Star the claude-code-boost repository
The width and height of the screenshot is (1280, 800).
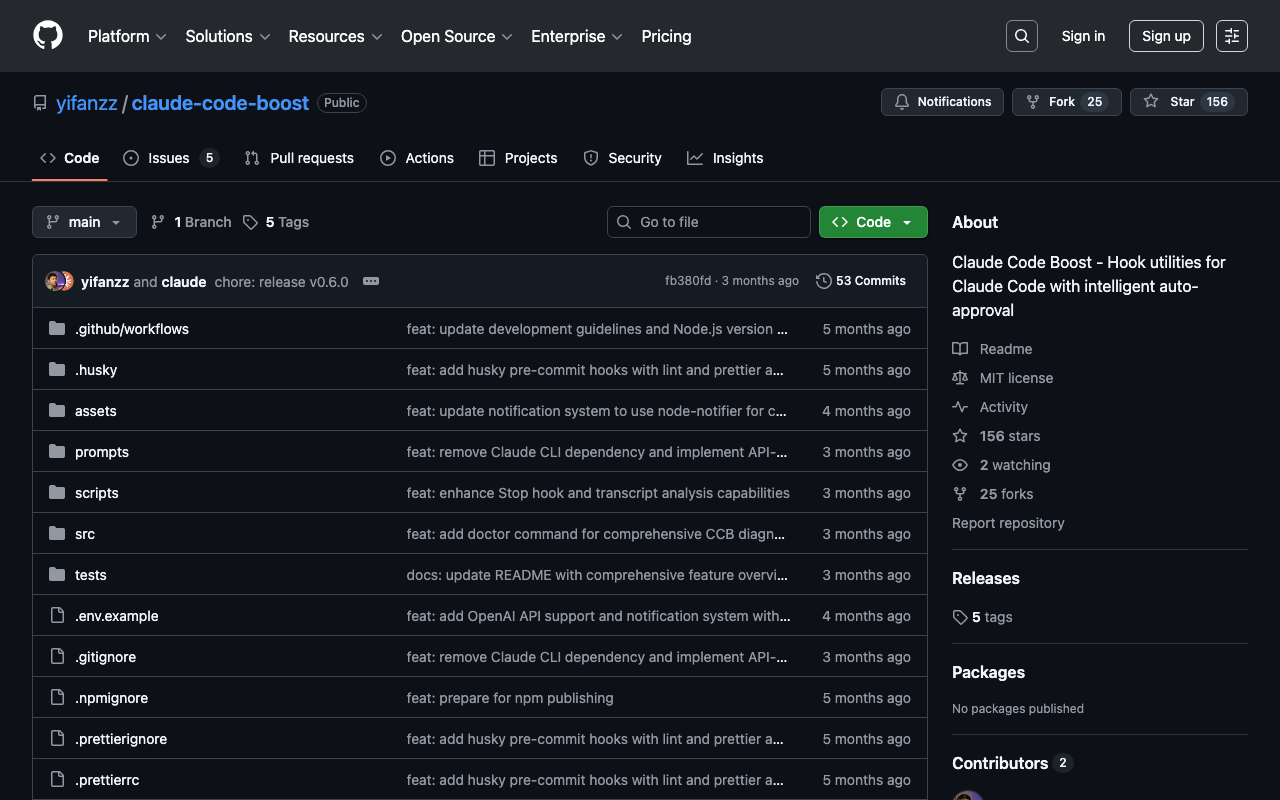(1170, 102)
